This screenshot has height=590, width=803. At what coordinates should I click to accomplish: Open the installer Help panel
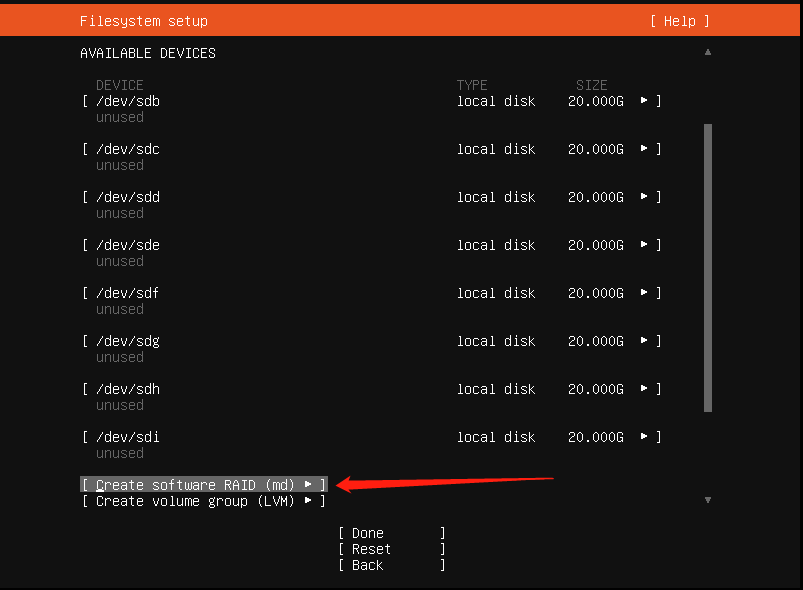tap(678, 20)
